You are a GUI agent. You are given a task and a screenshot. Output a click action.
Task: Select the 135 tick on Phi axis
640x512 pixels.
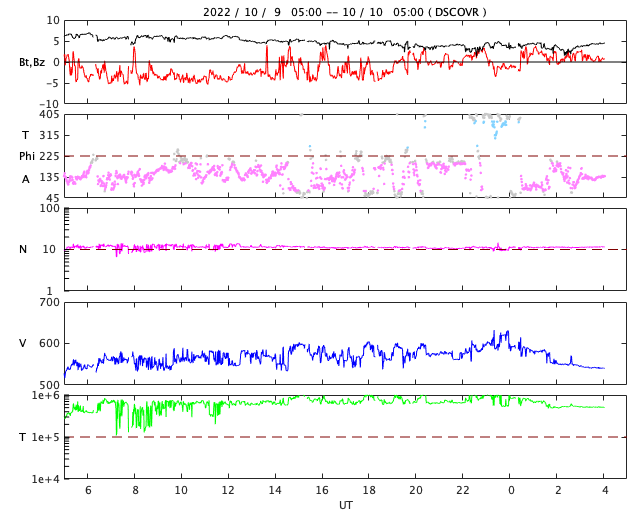pyautogui.click(x=49, y=177)
